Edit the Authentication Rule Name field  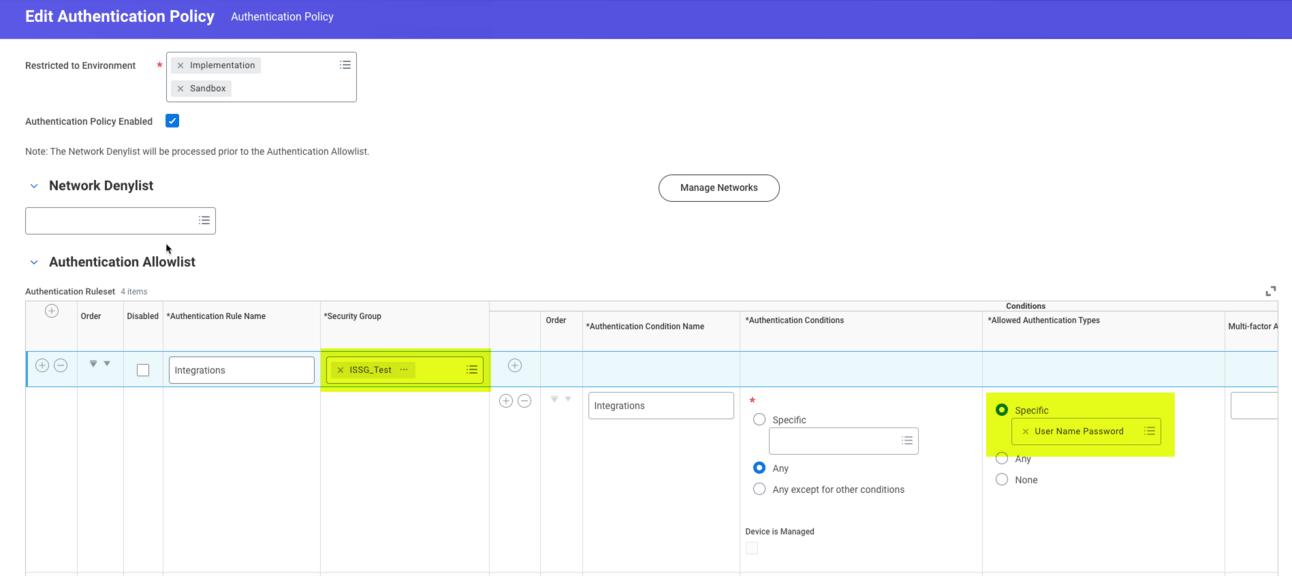point(241,370)
